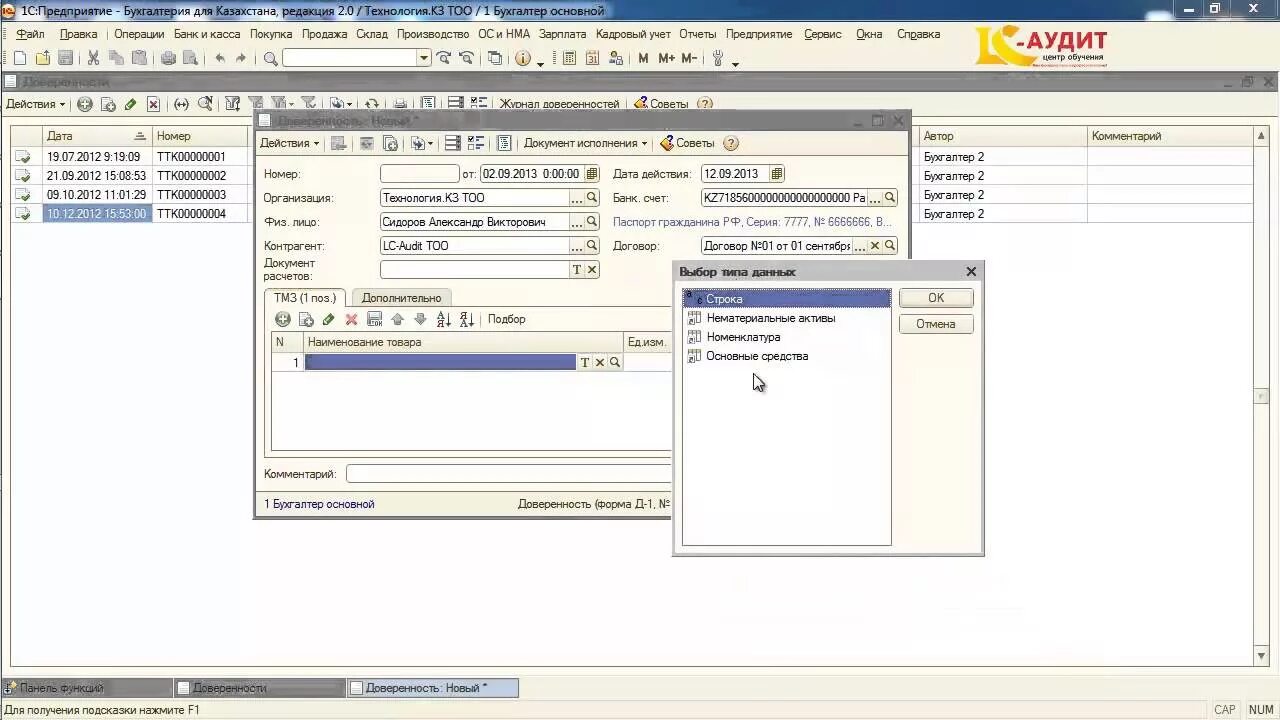The image size is (1280, 720).
Task: Open Действия dropdown in Доверенности list
Action: [35, 104]
